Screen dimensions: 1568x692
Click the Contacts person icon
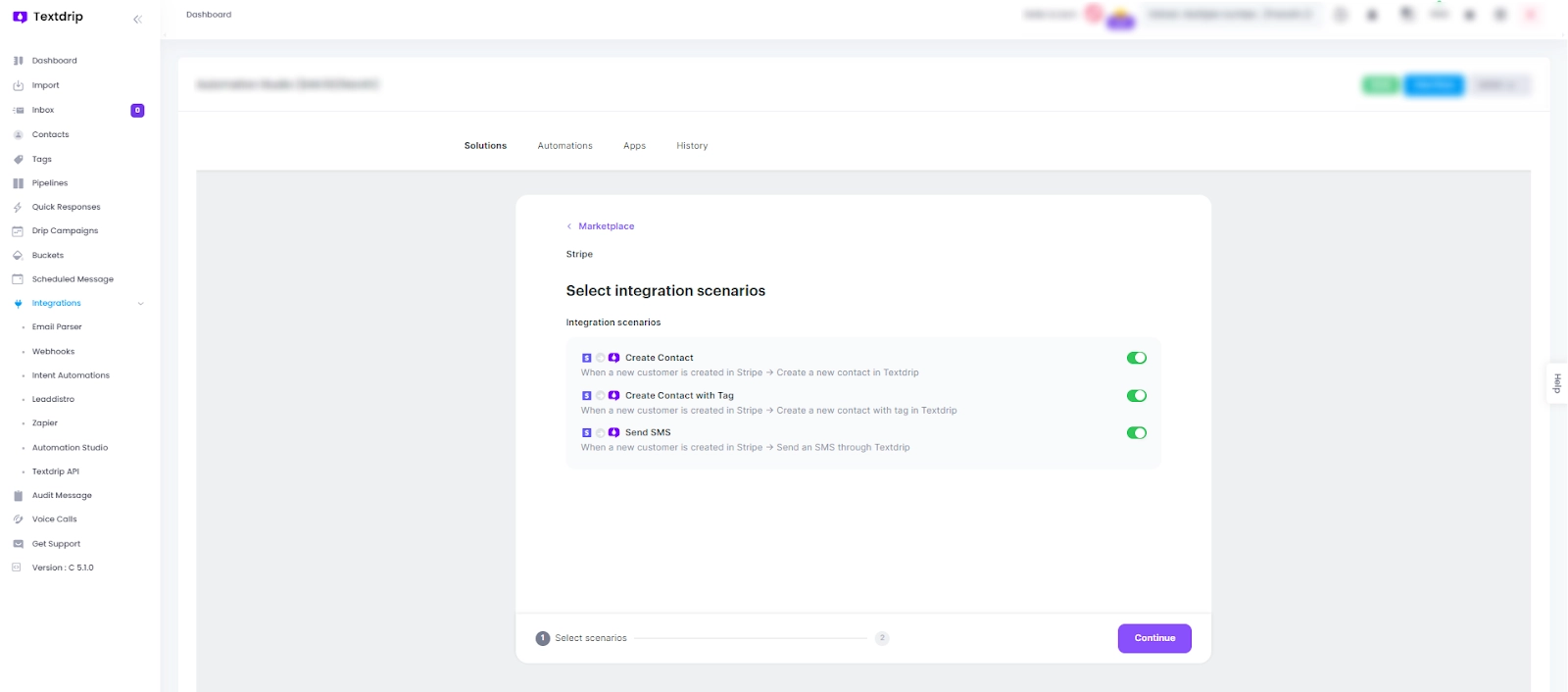point(18,134)
